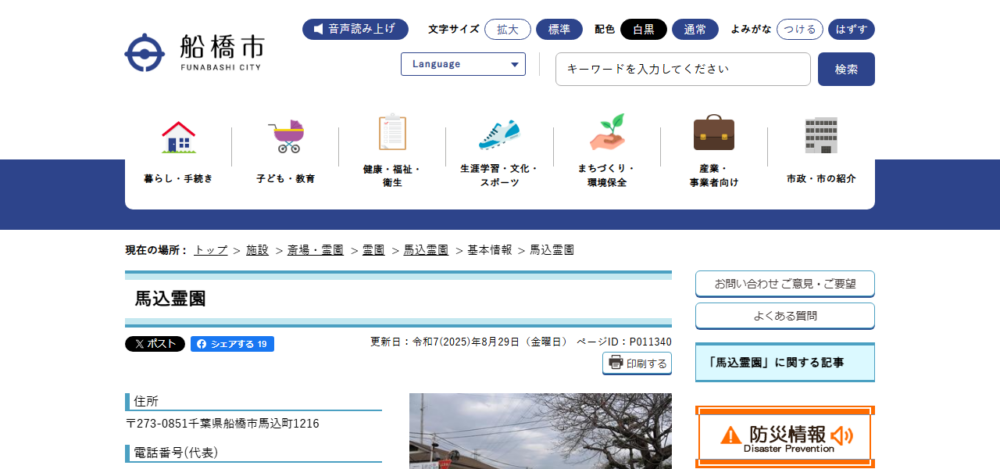Open 子ども・教育 menu label

click(286, 179)
